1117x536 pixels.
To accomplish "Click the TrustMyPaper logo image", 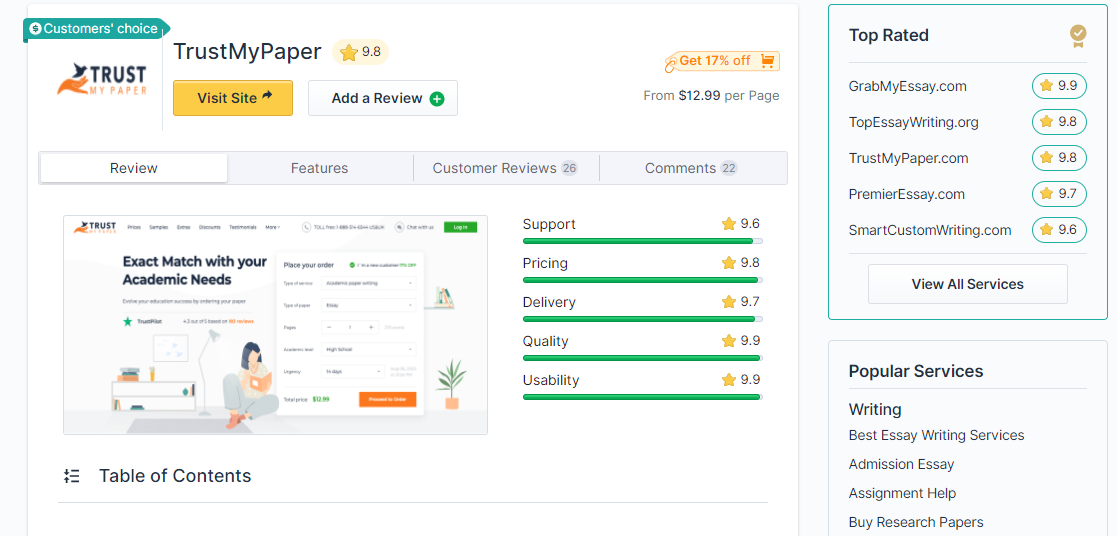I will [x=102, y=79].
